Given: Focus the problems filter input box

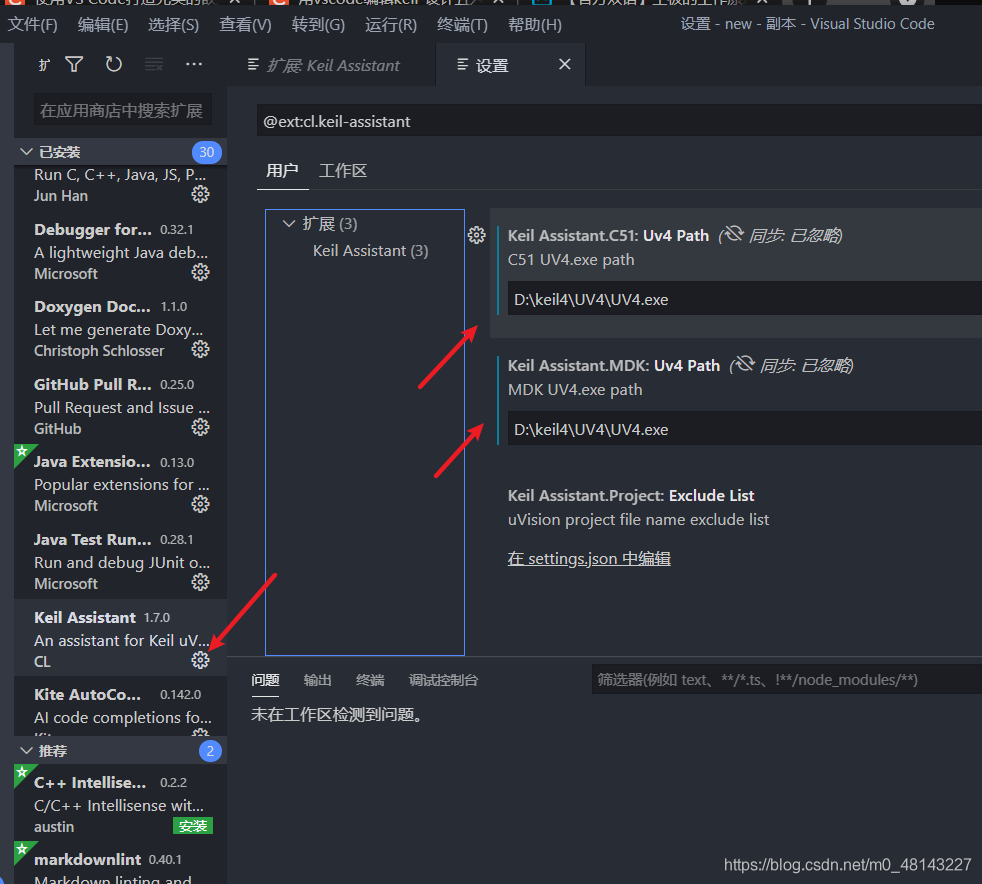Looking at the screenshot, I should click(x=787, y=680).
